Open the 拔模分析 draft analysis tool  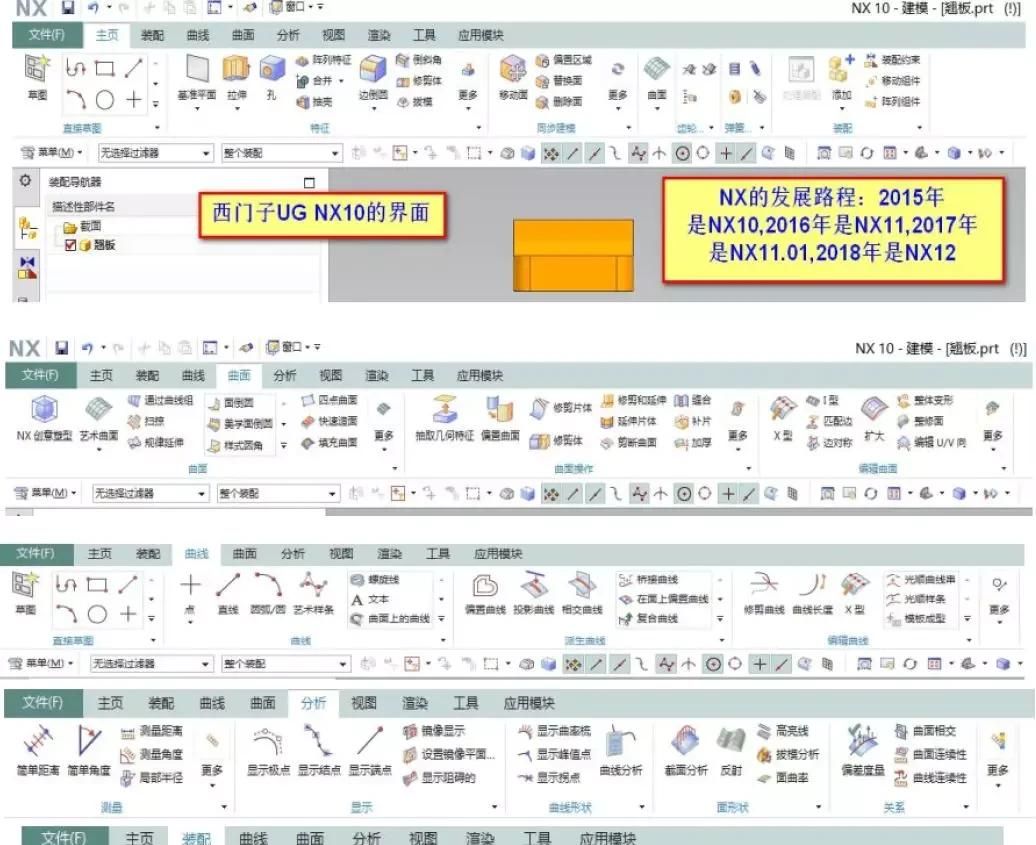788,754
